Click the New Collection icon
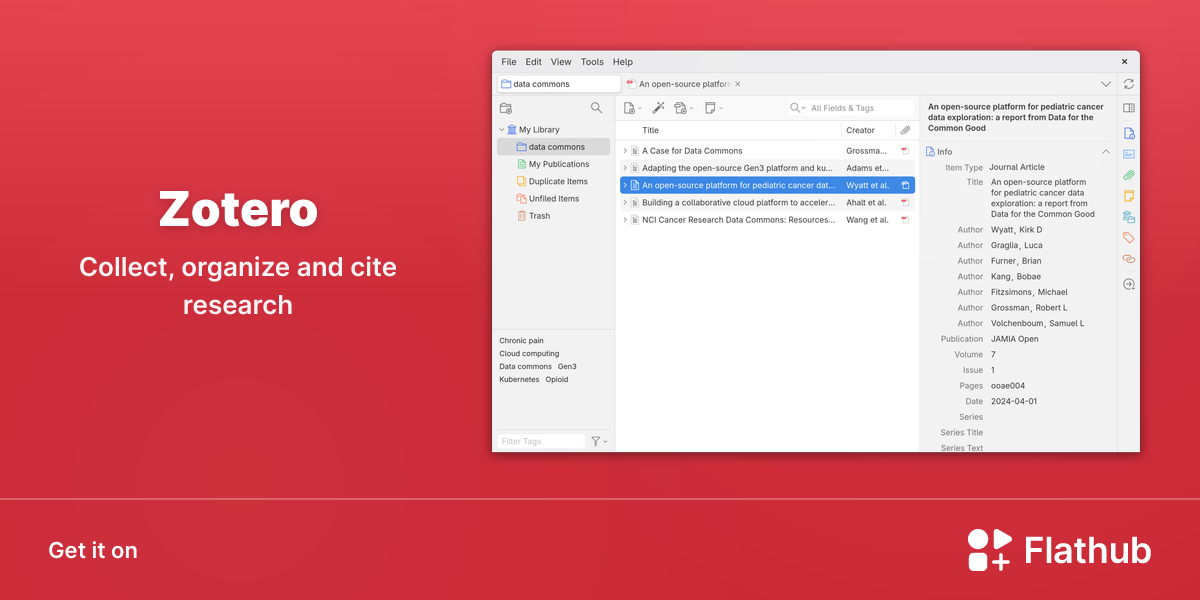Screen dimensions: 1200x600 pos(506,108)
